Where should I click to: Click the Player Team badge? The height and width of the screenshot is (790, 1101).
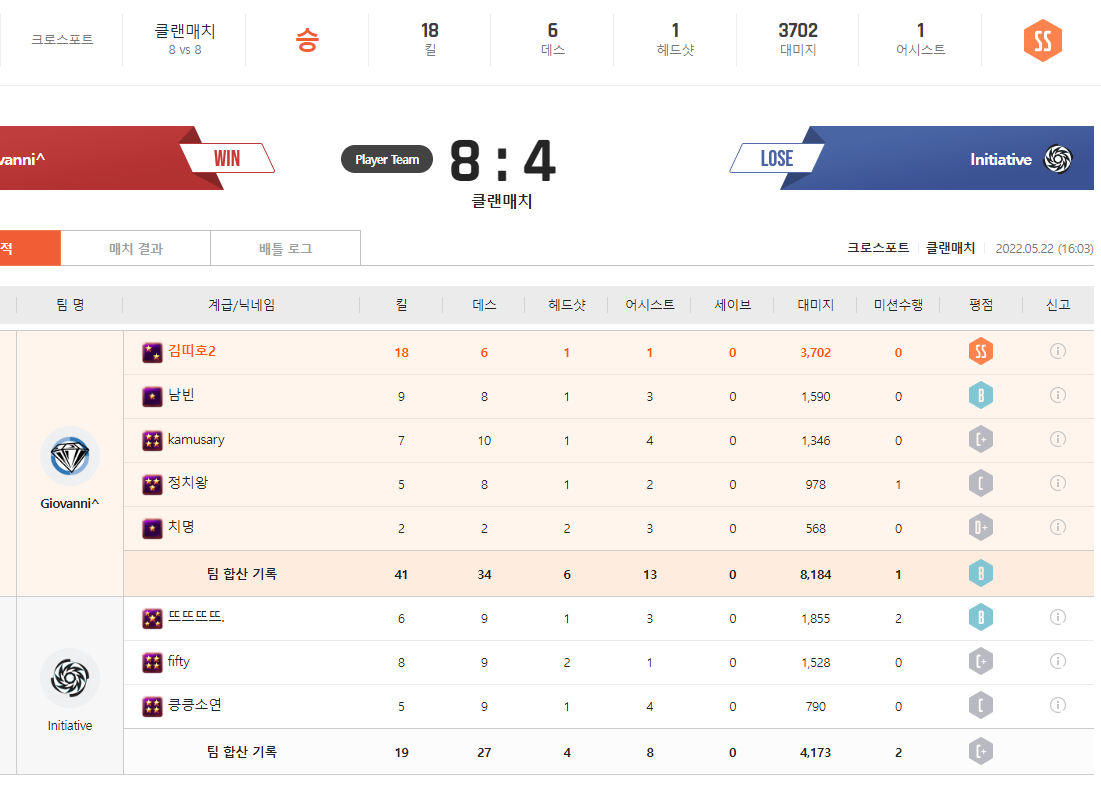387,159
